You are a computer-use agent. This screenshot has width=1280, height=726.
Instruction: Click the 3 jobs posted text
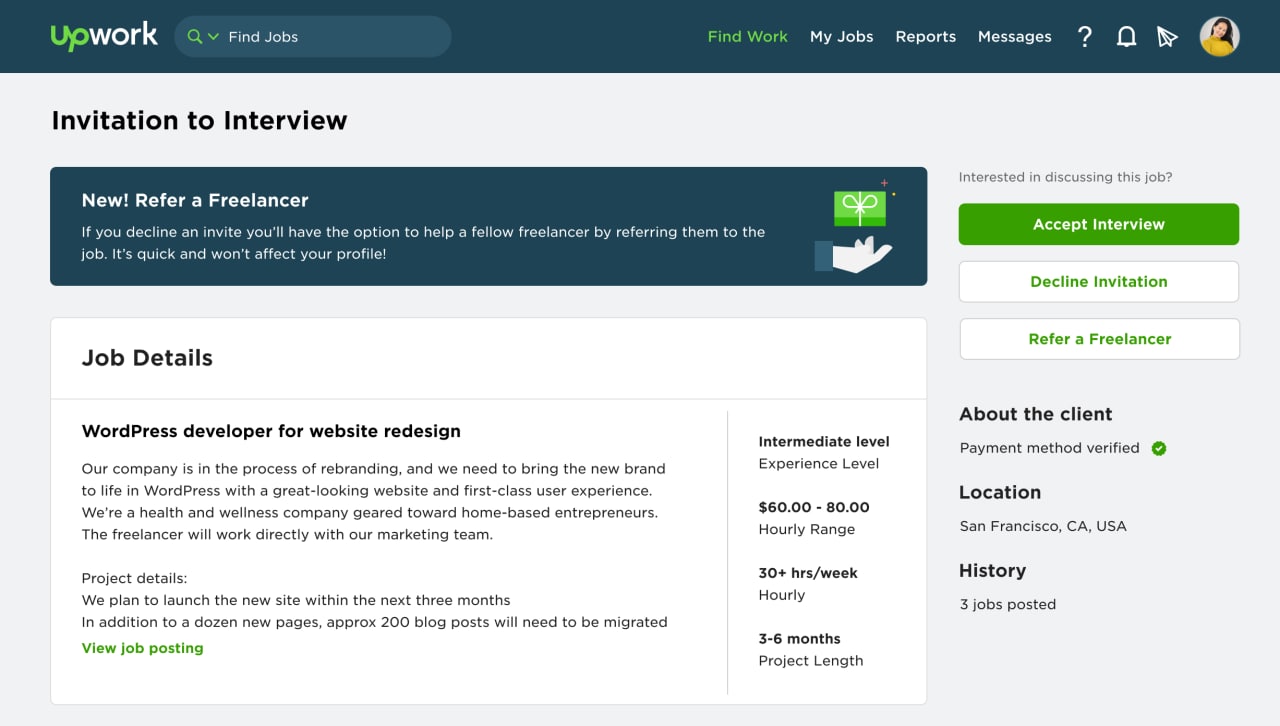(x=1007, y=604)
